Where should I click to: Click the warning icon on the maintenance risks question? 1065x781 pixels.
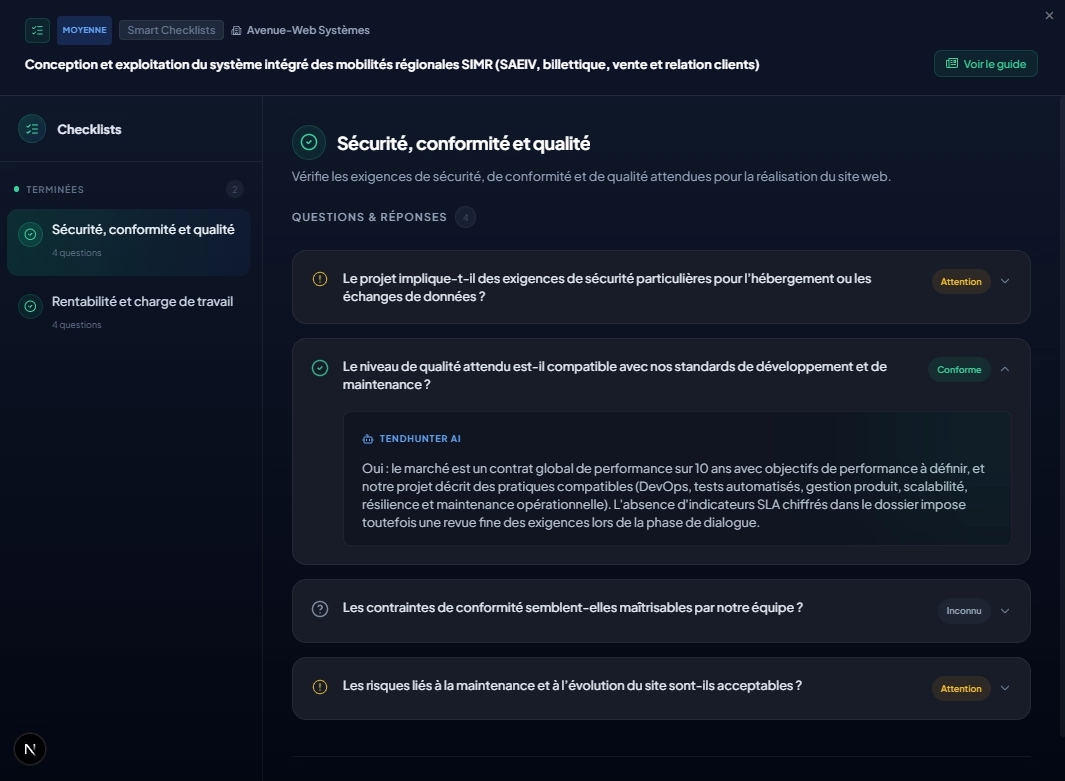coord(320,687)
